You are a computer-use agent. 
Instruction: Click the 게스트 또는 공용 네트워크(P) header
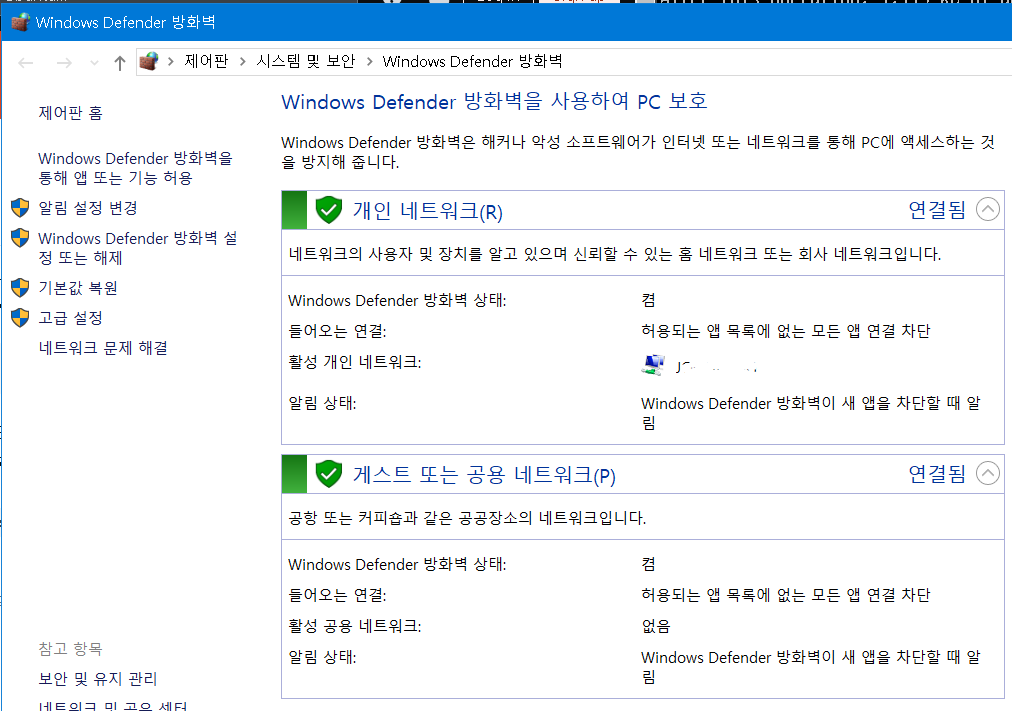pyautogui.click(x=484, y=476)
